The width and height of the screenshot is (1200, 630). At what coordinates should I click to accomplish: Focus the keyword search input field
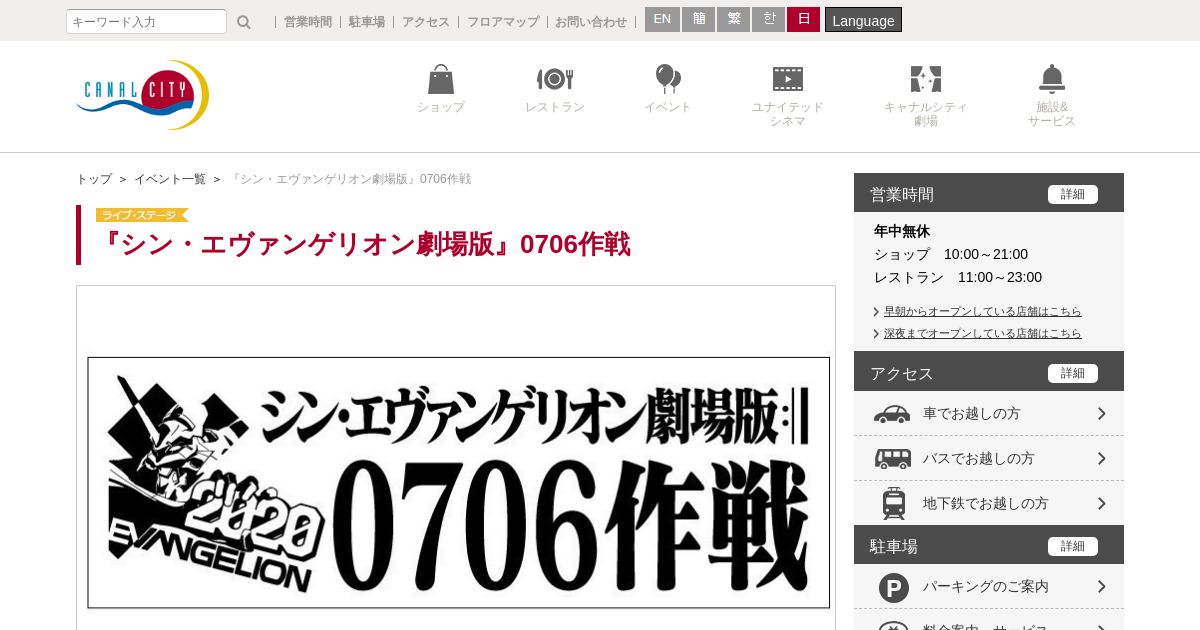(146, 21)
